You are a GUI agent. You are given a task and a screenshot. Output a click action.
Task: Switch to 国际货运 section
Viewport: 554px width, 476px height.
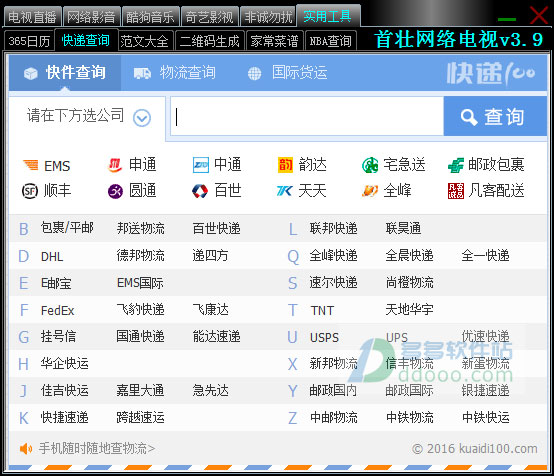[287, 73]
